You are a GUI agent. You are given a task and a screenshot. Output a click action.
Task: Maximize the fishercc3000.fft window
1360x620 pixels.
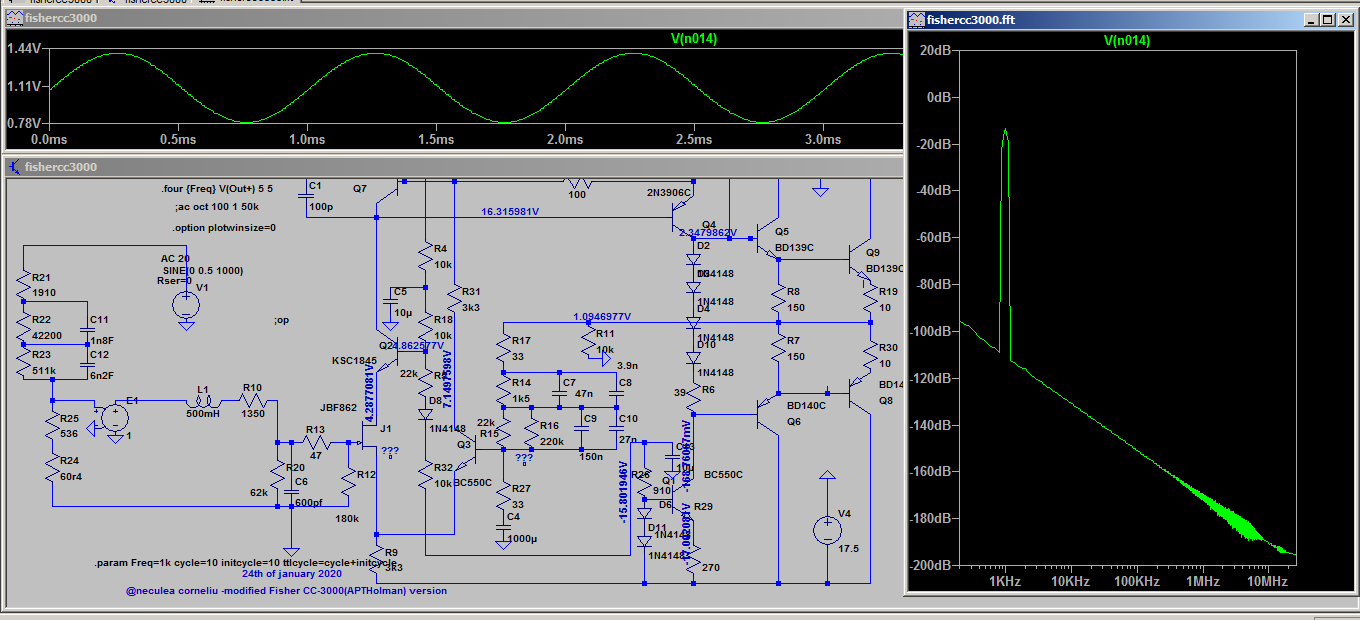(1328, 19)
